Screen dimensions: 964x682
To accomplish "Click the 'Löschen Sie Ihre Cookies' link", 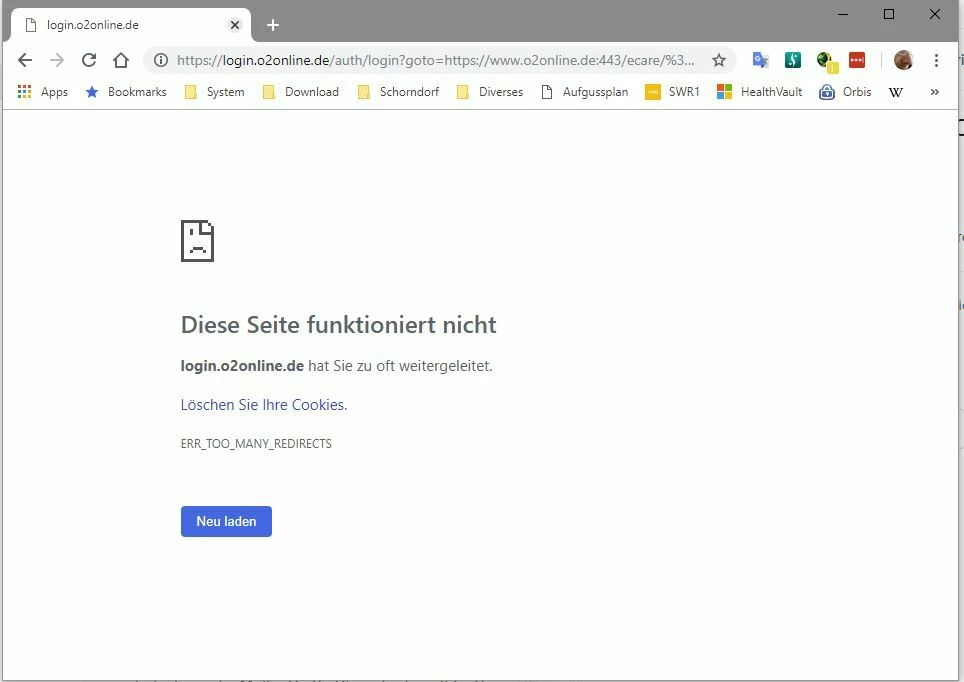I will (x=264, y=405).
